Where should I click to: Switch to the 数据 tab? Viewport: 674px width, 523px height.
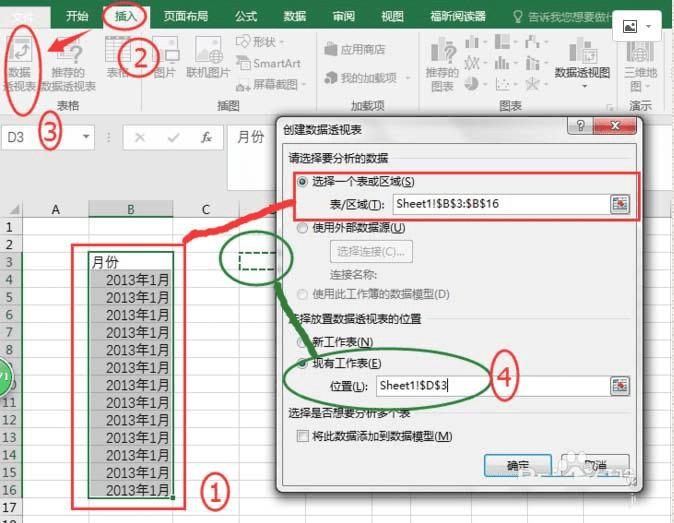(x=295, y=16)
